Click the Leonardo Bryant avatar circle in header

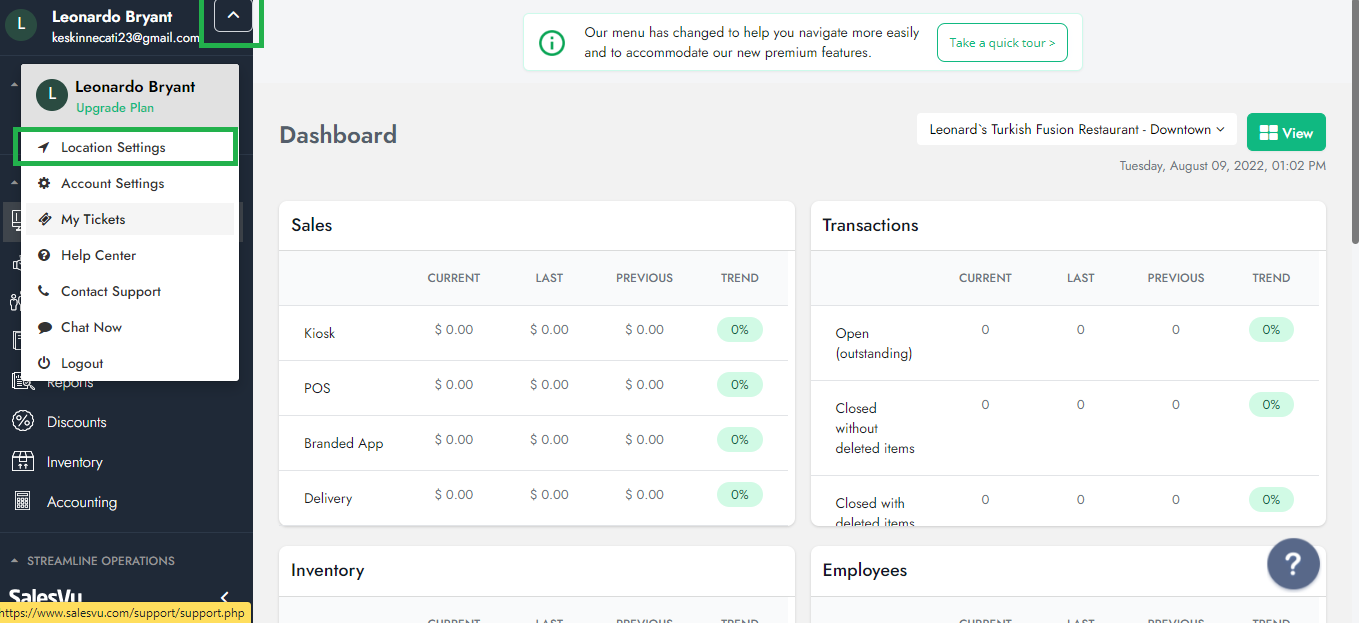coord(21,25)
